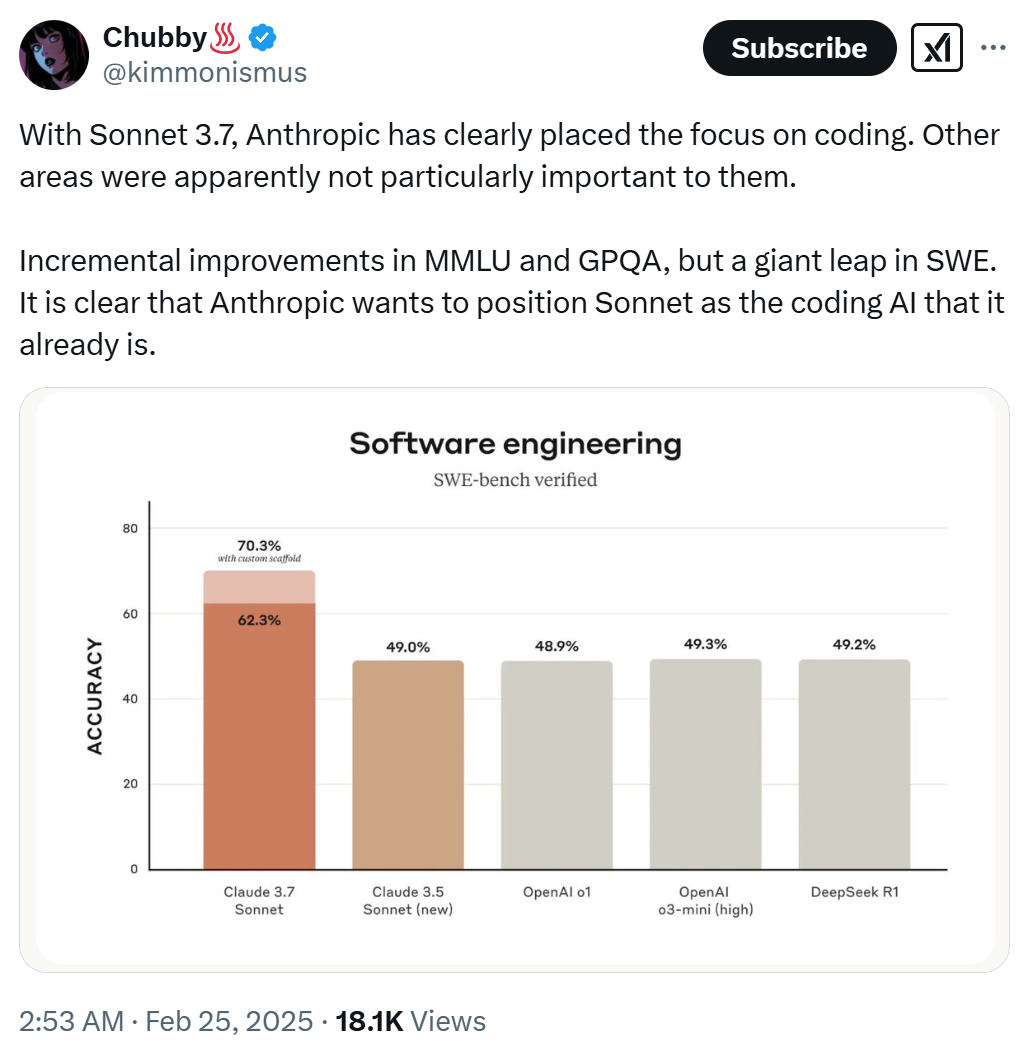The width and height of the screenshot is (1023, 1053).
Task: Click the OpenAI o3-mini (high) bar
Action: point(705,764)
